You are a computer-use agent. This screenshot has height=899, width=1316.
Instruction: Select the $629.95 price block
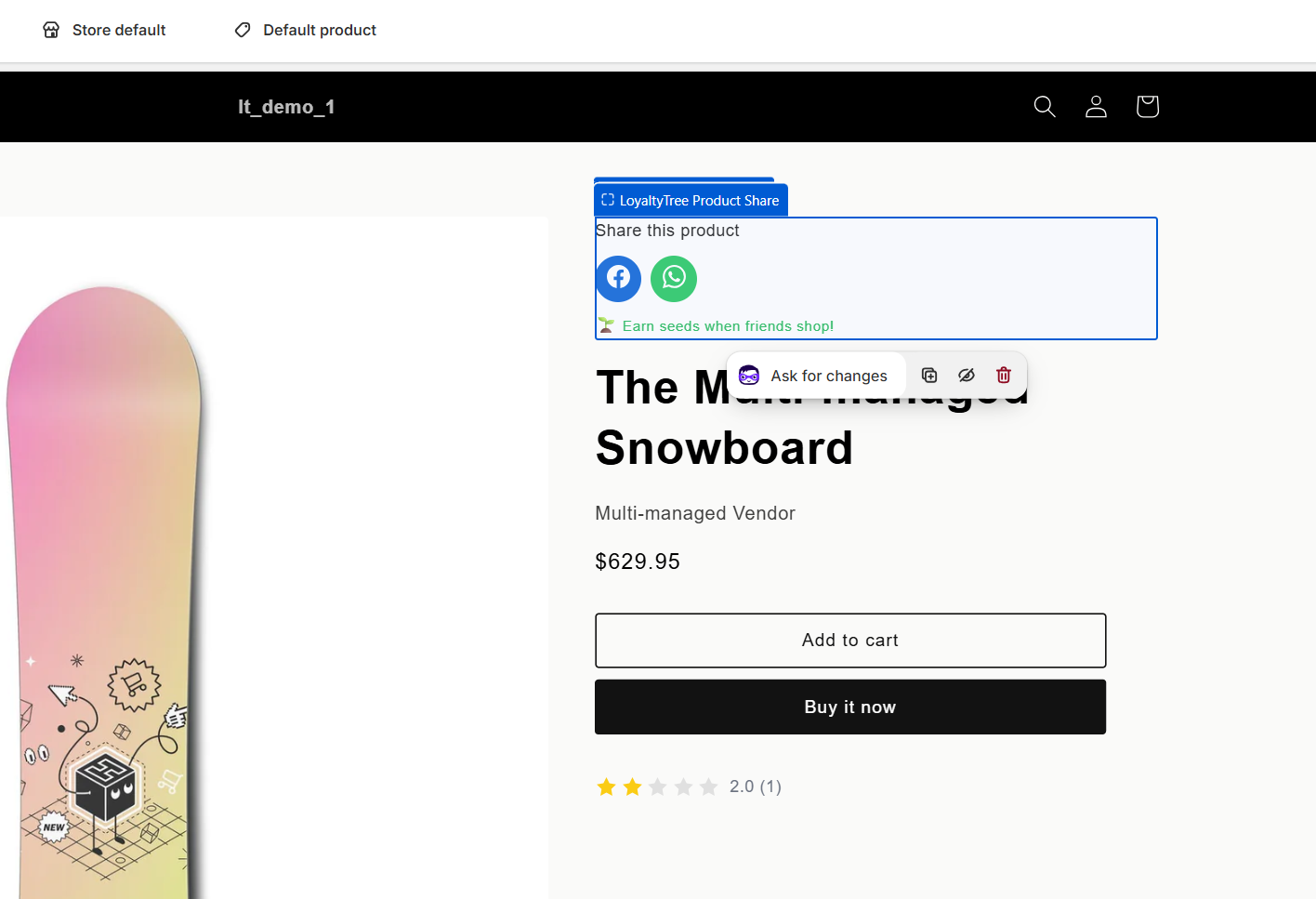[x=638, y=562]
